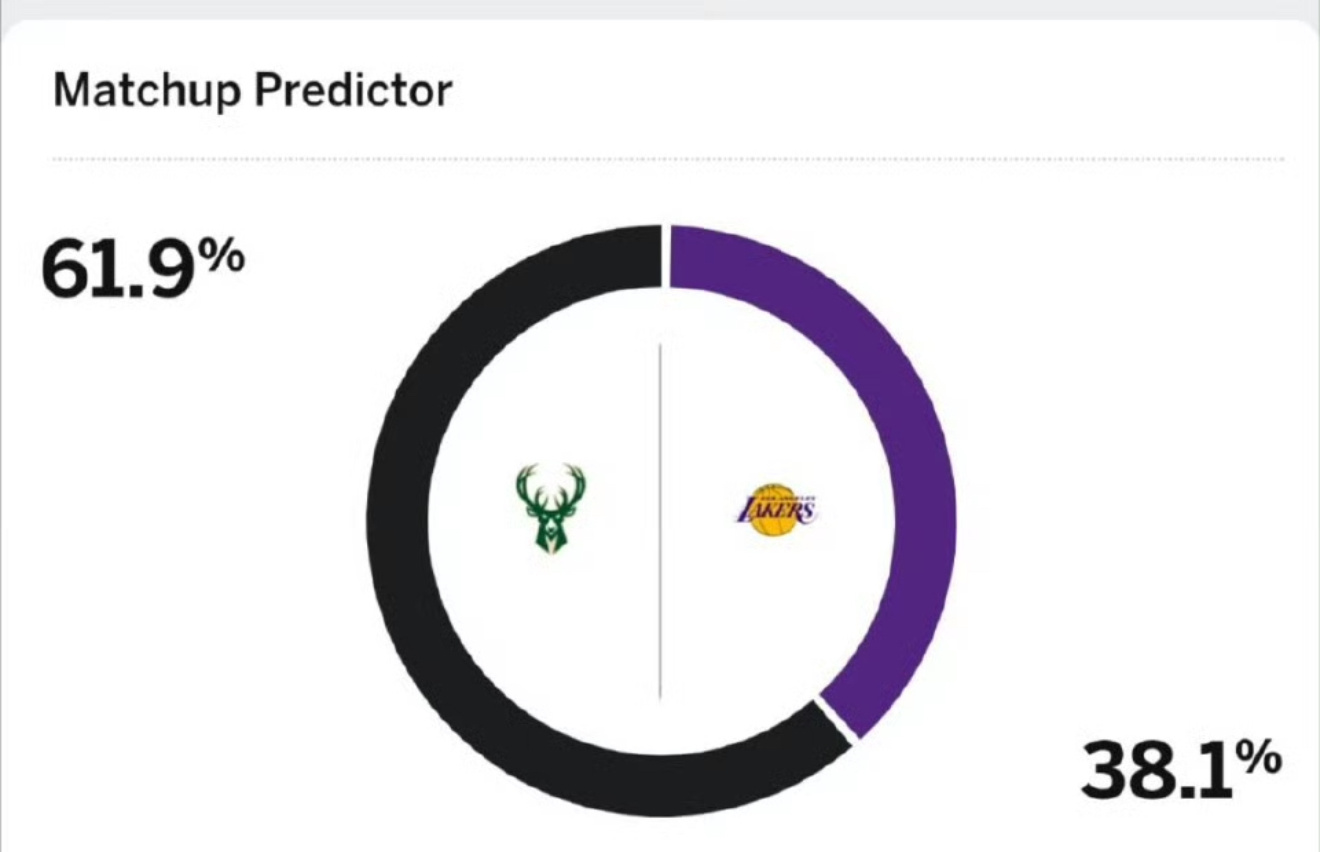Click the dotted separator under the heading
Screen dimensions: 1320x852
(668, 159)
